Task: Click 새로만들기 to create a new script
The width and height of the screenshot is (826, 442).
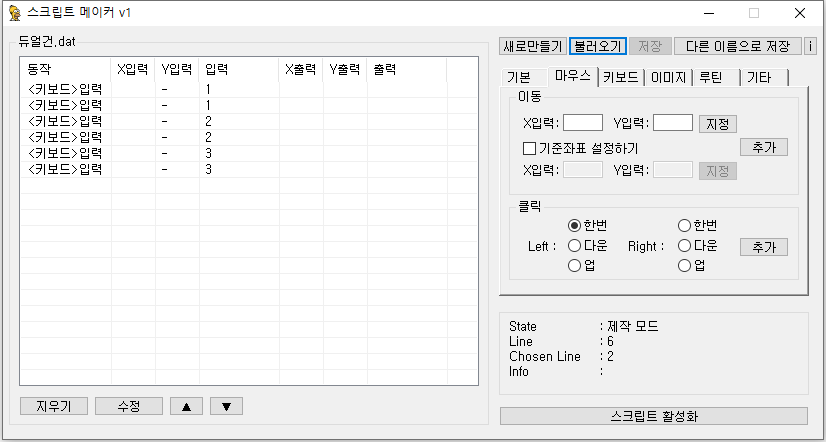Action: click(x=533, y=46)
